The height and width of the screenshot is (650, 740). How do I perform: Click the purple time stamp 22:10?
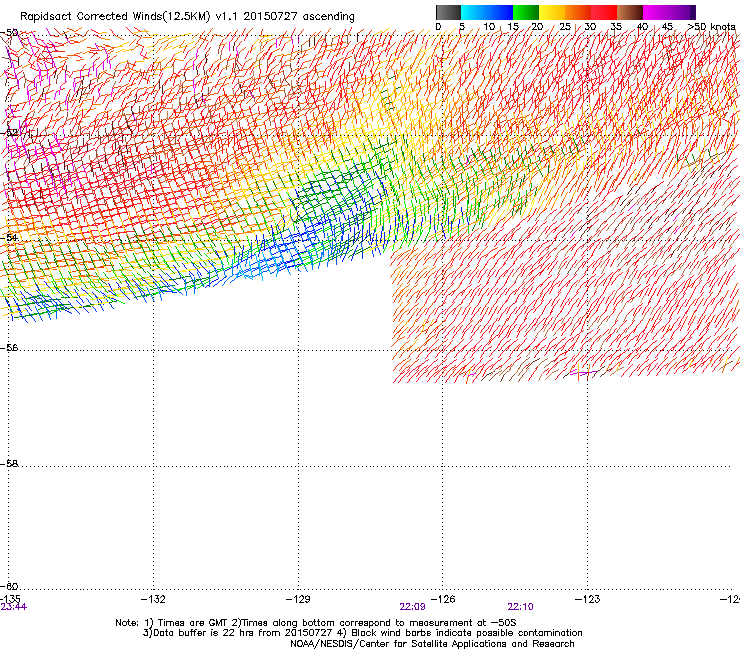[x=521, y=607]
